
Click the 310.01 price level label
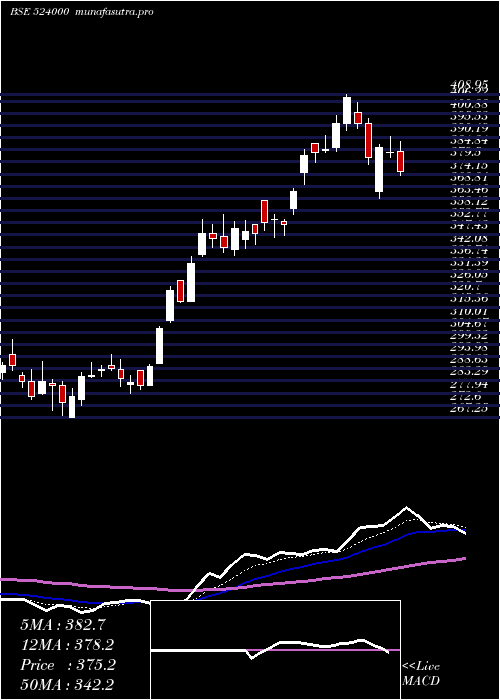pyautogui.click(x=469, y=311)
